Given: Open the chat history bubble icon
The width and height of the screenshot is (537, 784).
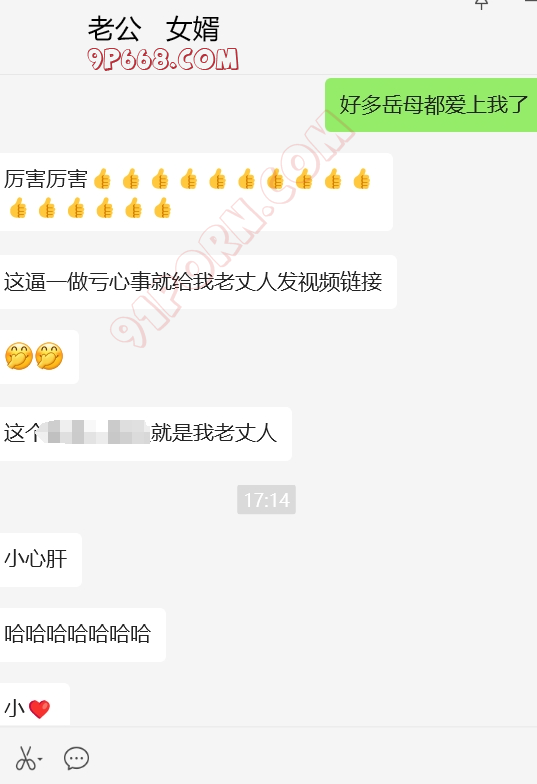Looking at the screenshot, I should pos(76,758).
